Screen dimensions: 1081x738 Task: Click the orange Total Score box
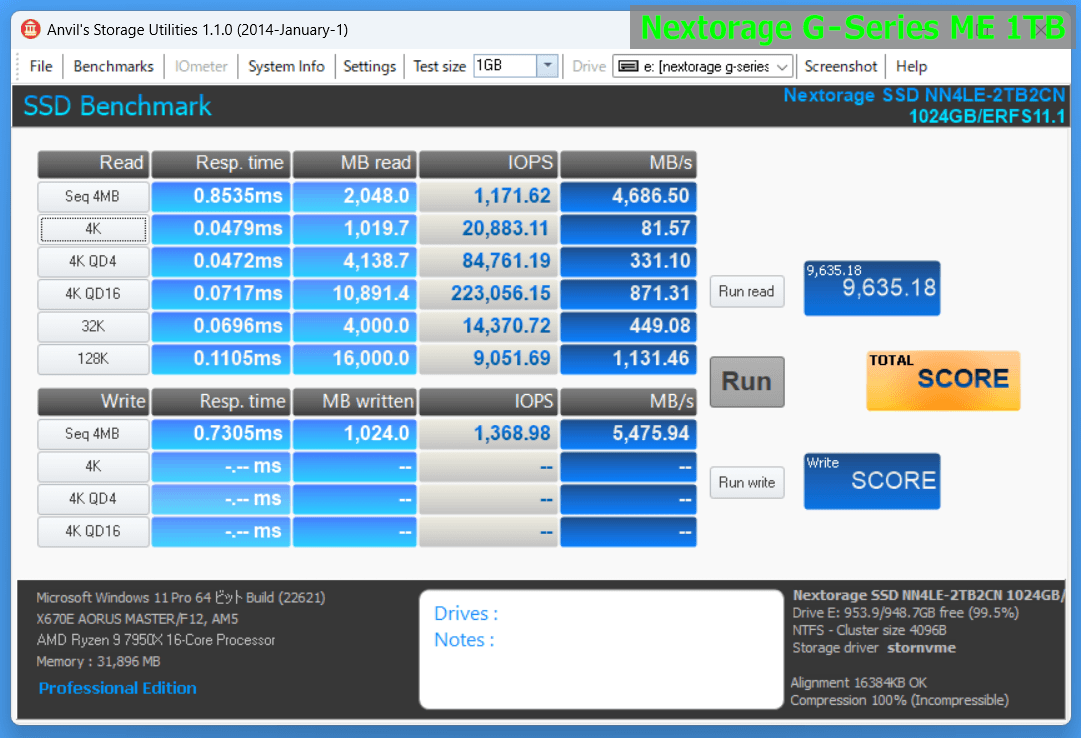point(942,380)
